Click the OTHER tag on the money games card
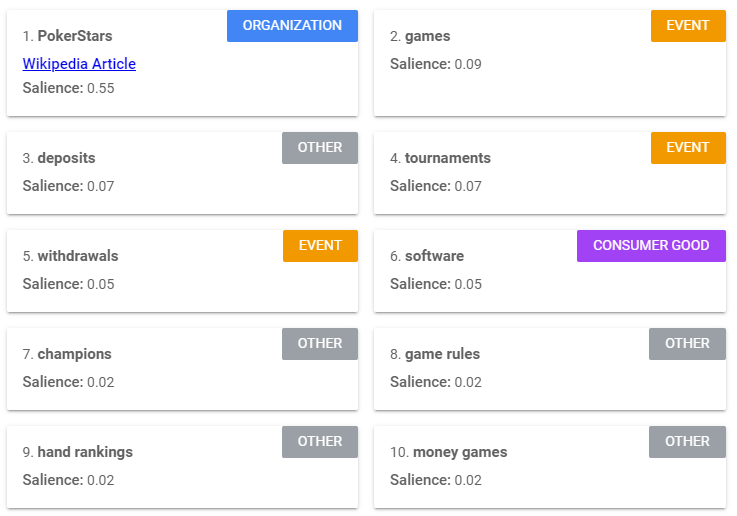Image resolution: width=737 pixels, height=516 pixels. (687, 442)
